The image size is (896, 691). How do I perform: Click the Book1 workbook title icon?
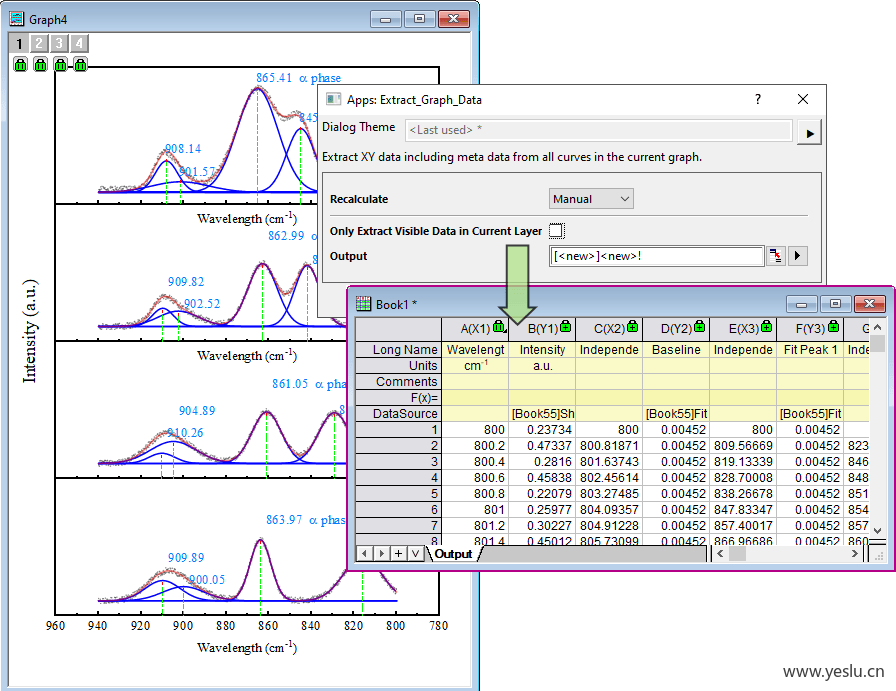(x=363, y=304)
